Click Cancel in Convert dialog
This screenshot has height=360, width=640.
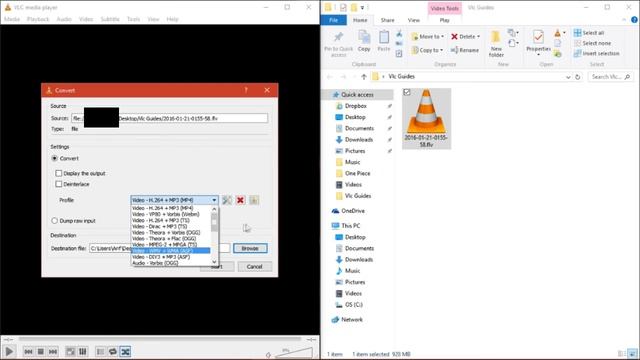254,267
